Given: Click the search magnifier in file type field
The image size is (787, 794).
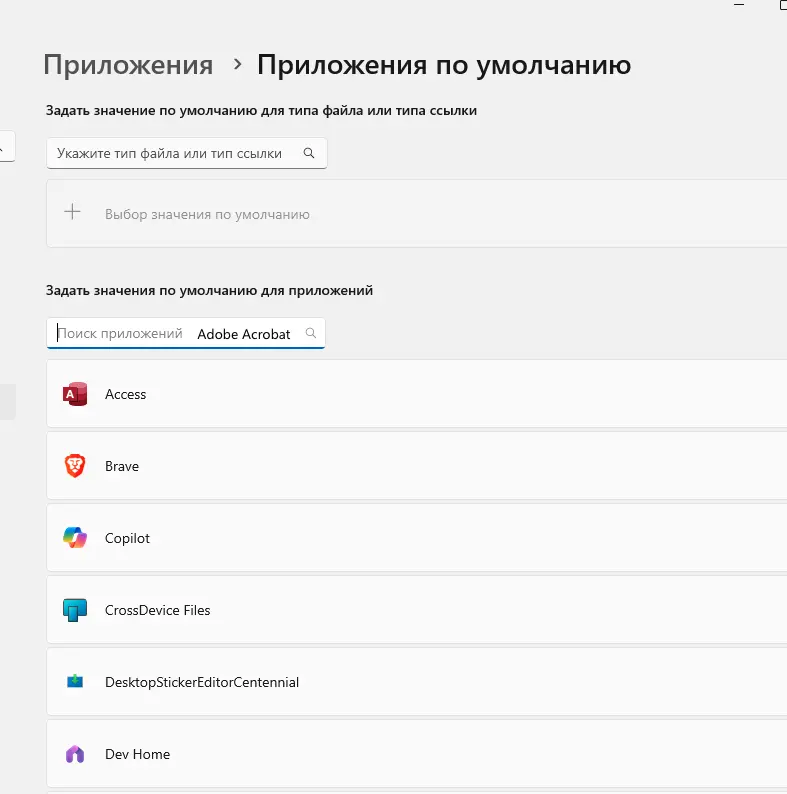Looking at the screenshot, I should coord(309,153).
